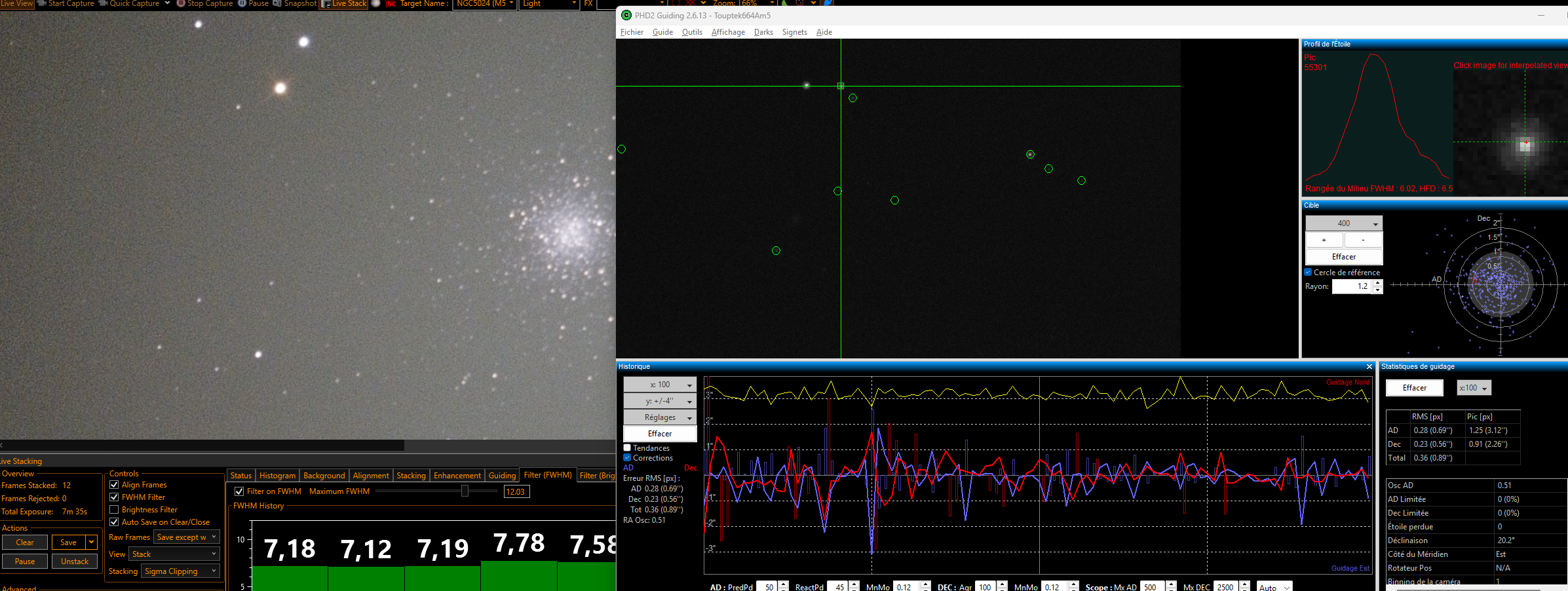Click Cible plus zoom button
This screenshot has height=591, width=1568.
pos(1324,240)
